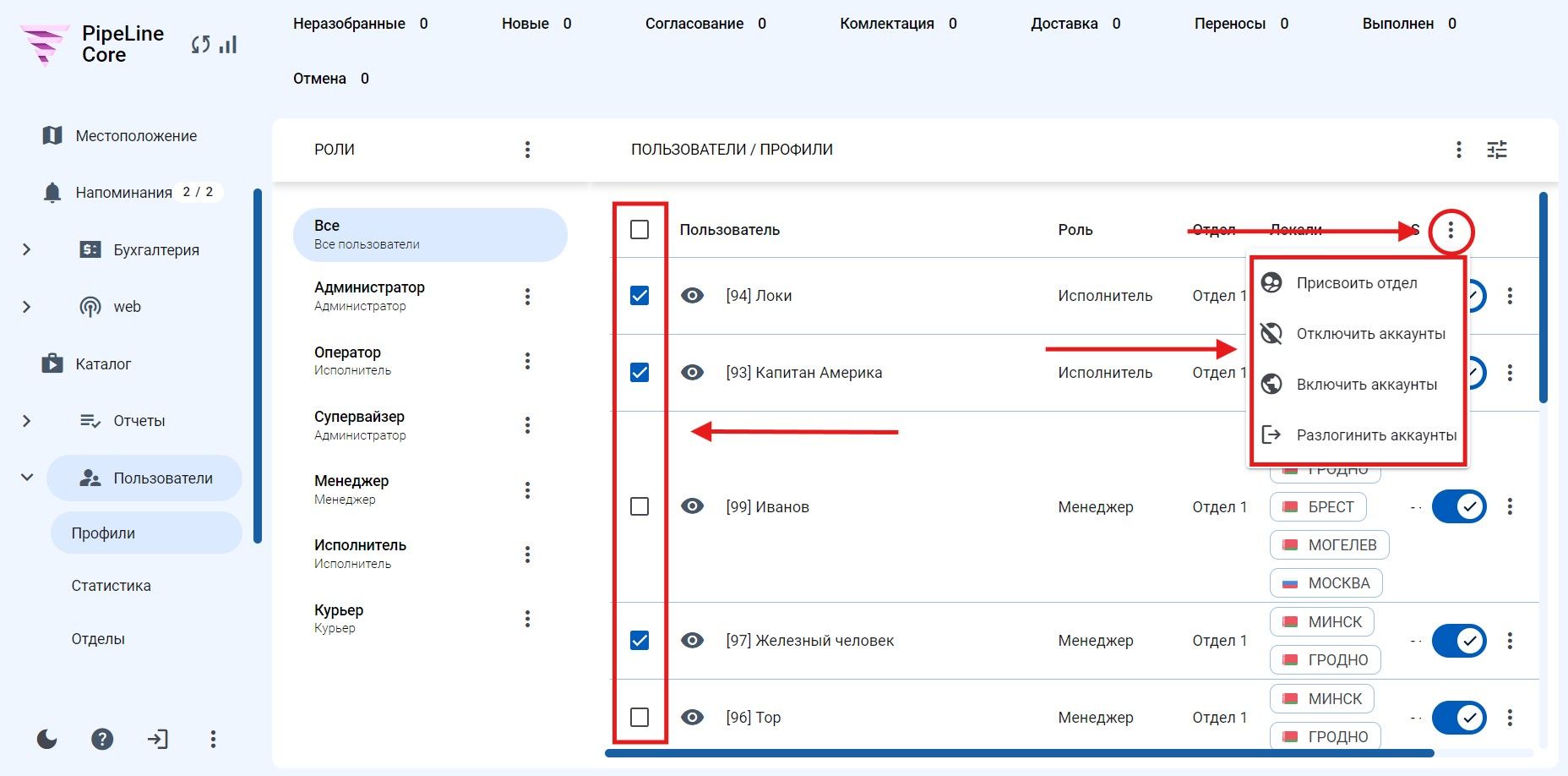
Task: Select the Менеджер role filter
Action: point(351,489)
